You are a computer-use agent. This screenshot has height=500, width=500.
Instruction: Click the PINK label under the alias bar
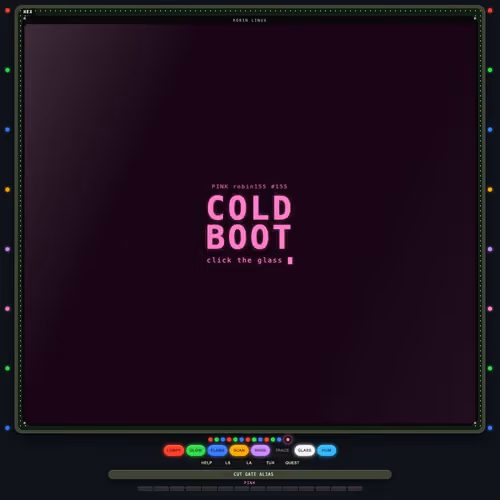(249, 483)
